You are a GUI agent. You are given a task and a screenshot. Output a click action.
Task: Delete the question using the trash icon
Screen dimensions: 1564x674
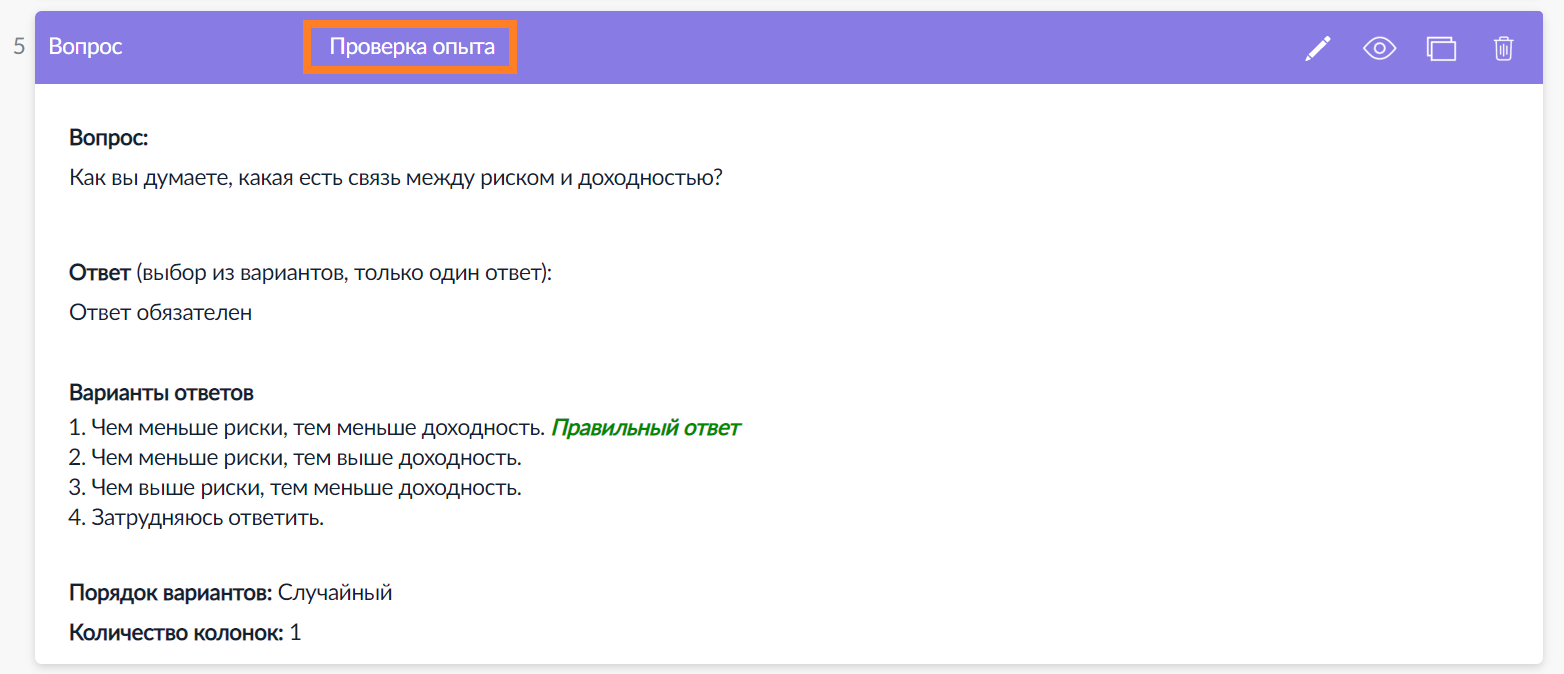pos(1503,48)
